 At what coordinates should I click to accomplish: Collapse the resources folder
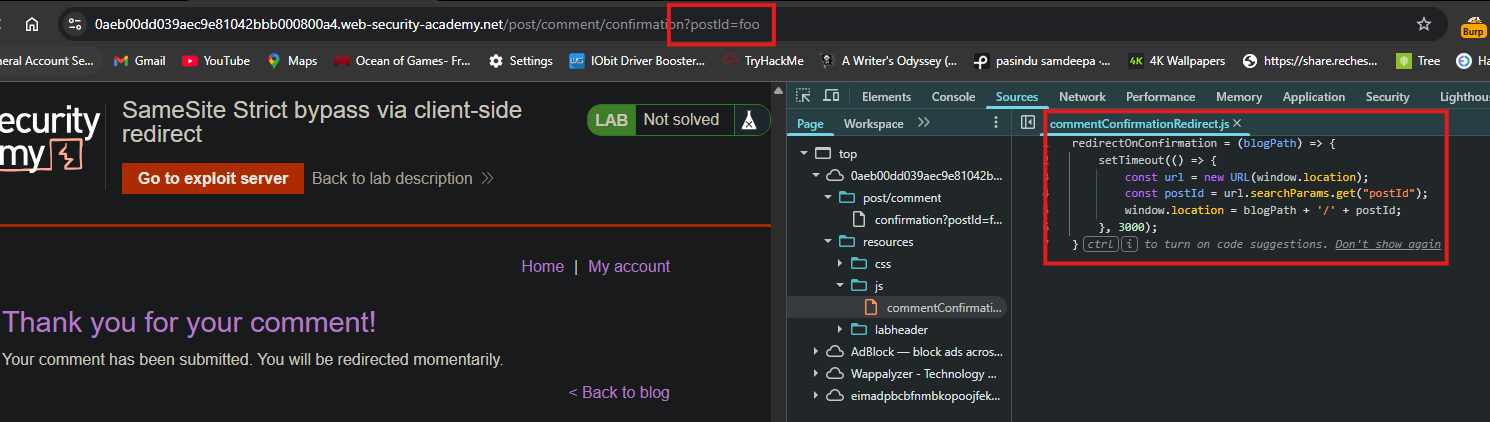(x=828, y=242)
